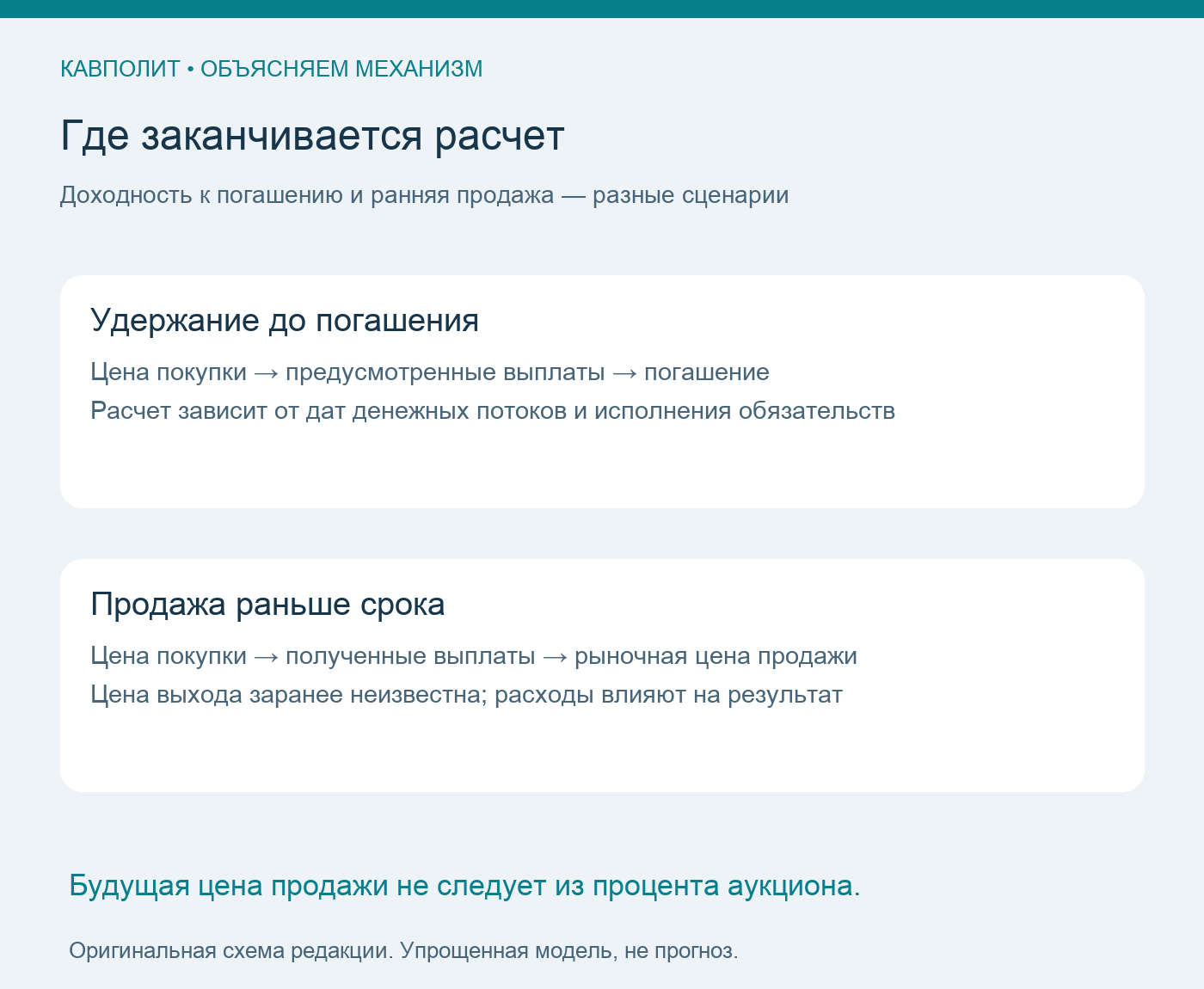Click the title "Где заканчивается расчет"
The height and width of the screenshot is (989, 1204).
[x=312, y=136]
